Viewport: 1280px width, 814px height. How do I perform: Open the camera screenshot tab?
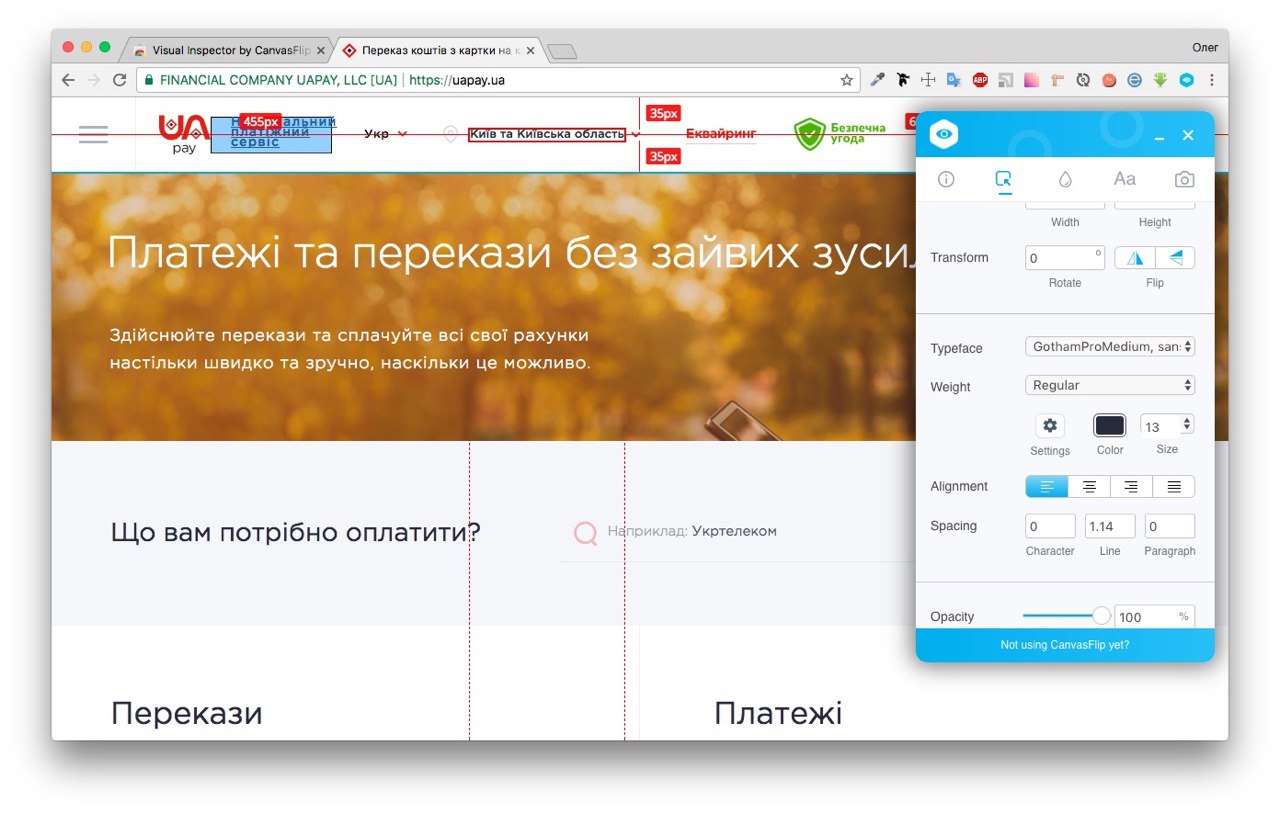click(x=1184, y=179)
